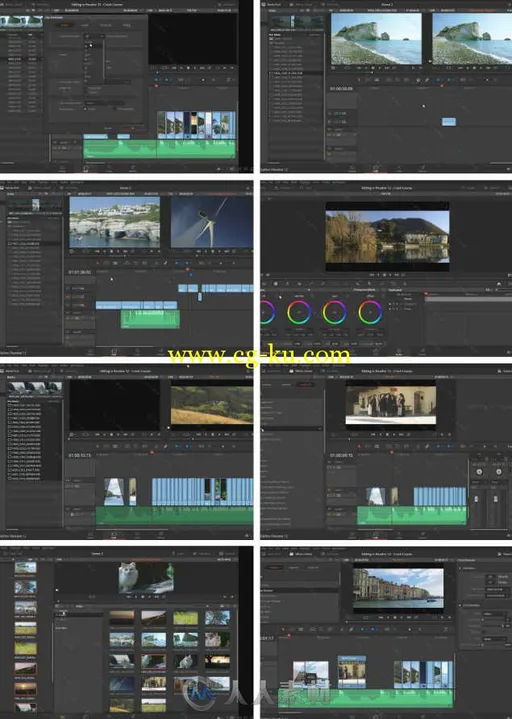Screen dimensions: 512x719
Task: Adjust the Gamma color wheel in color page
Action: tap(299, 312)
